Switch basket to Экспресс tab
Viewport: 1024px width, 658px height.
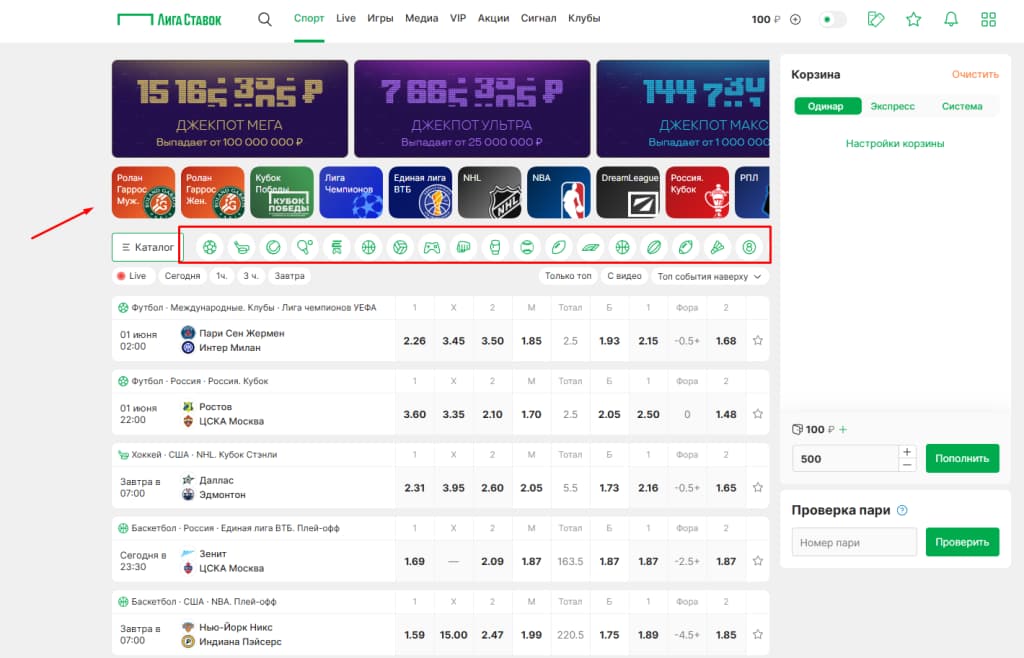pyautogui.click(x=892, y=106)
